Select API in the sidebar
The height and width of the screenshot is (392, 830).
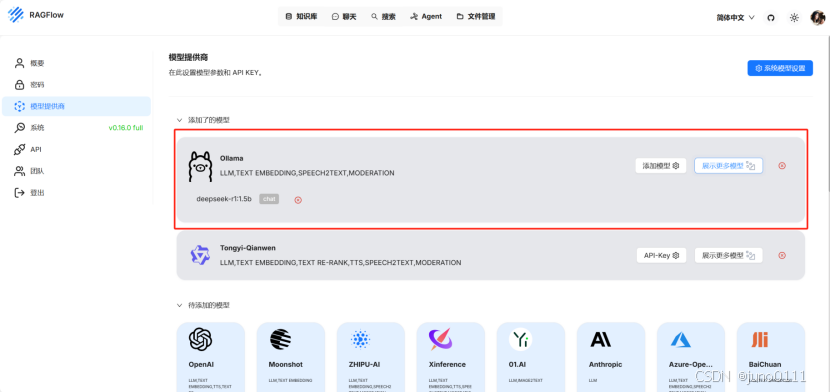(76, 150)
